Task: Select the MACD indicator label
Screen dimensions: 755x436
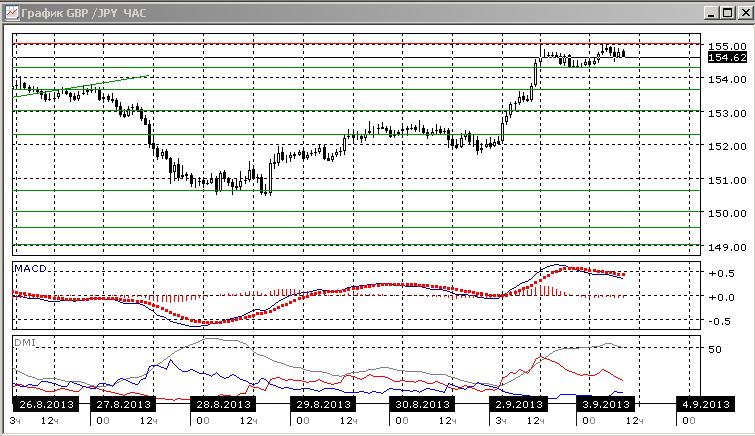Action: 30,268
